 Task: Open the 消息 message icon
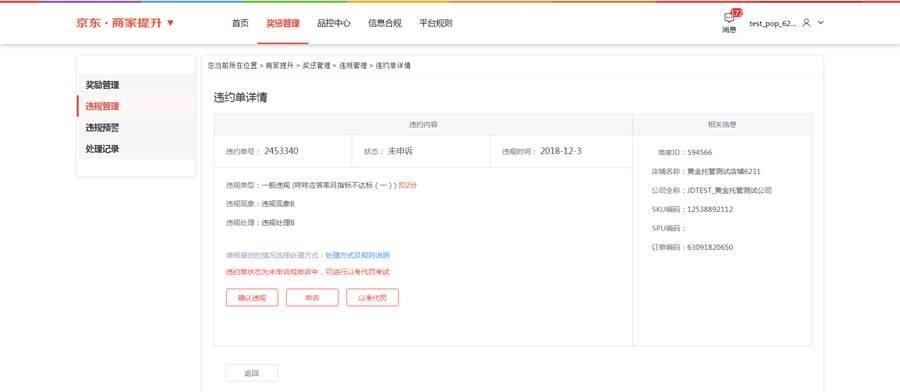pos(729,22)
